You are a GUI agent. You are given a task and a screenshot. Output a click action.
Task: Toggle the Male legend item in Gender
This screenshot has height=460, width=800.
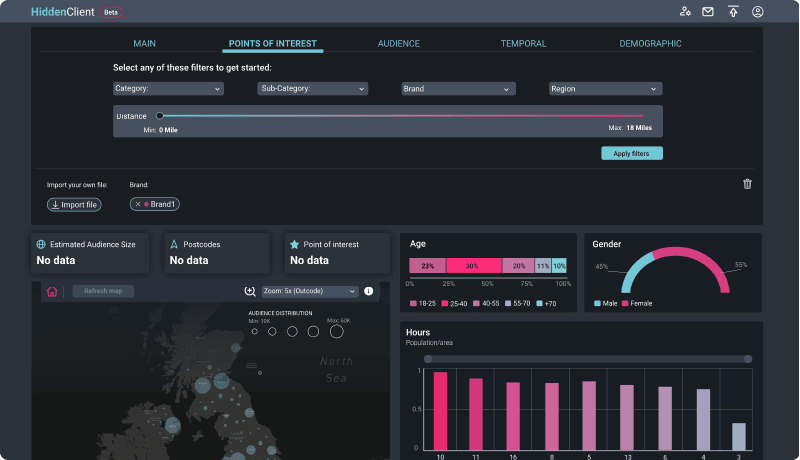tap(606, 303)
